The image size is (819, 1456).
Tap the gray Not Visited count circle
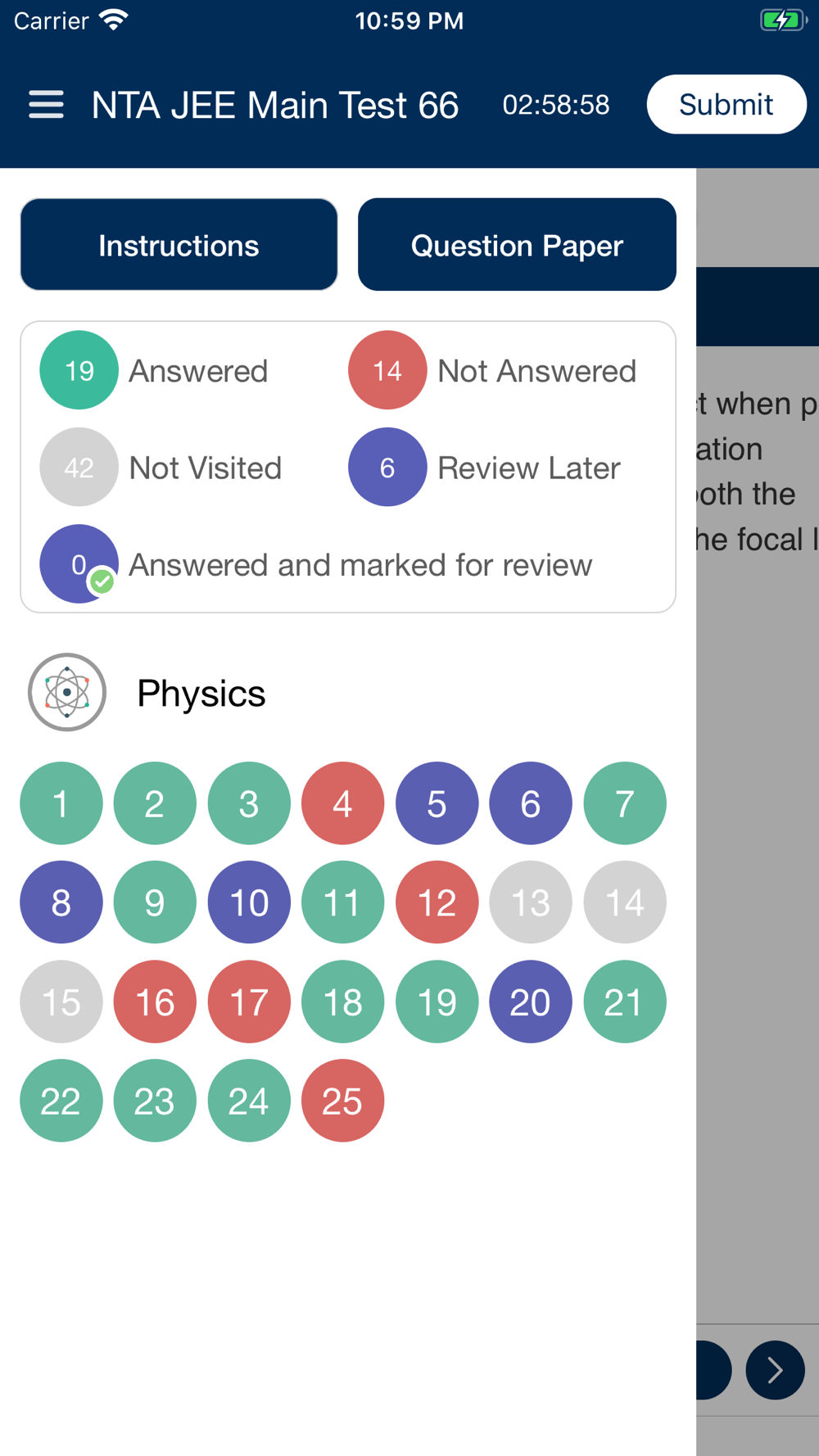(x=79, y=467)
